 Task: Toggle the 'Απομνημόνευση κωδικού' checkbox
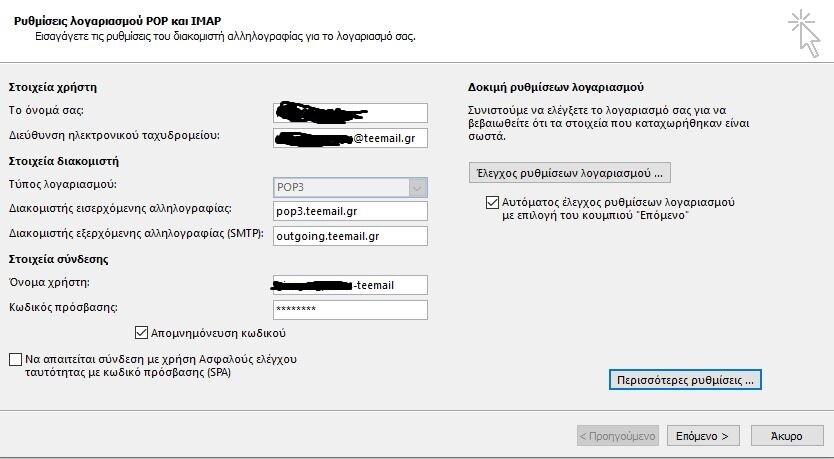coord(140,333)
